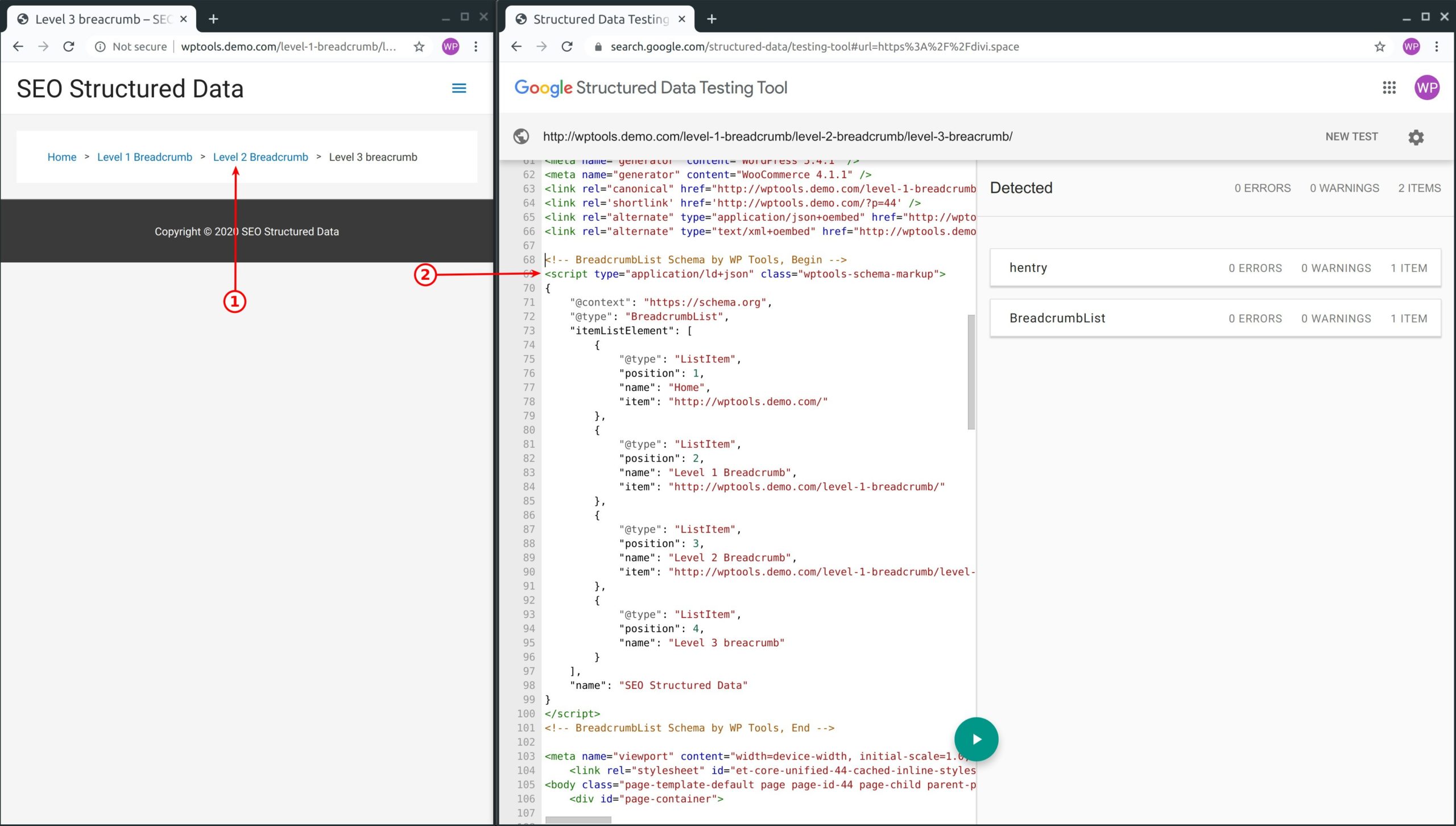Open hamburger menu on SEO Structured Data site
This screenshot has height=826, width=1456.
tap(459, 88)
